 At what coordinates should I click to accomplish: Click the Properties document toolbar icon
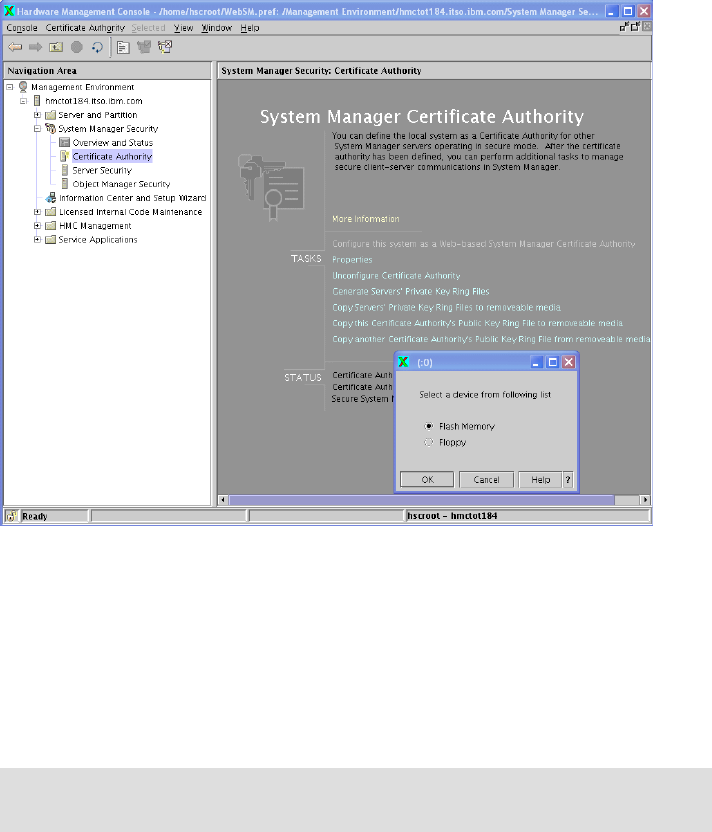(x=123, y=48)
